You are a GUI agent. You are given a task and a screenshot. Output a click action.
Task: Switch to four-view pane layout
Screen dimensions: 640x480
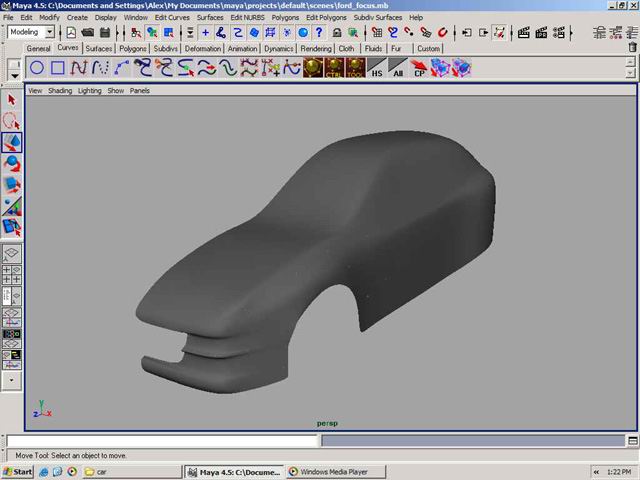(x=12, y=275)
